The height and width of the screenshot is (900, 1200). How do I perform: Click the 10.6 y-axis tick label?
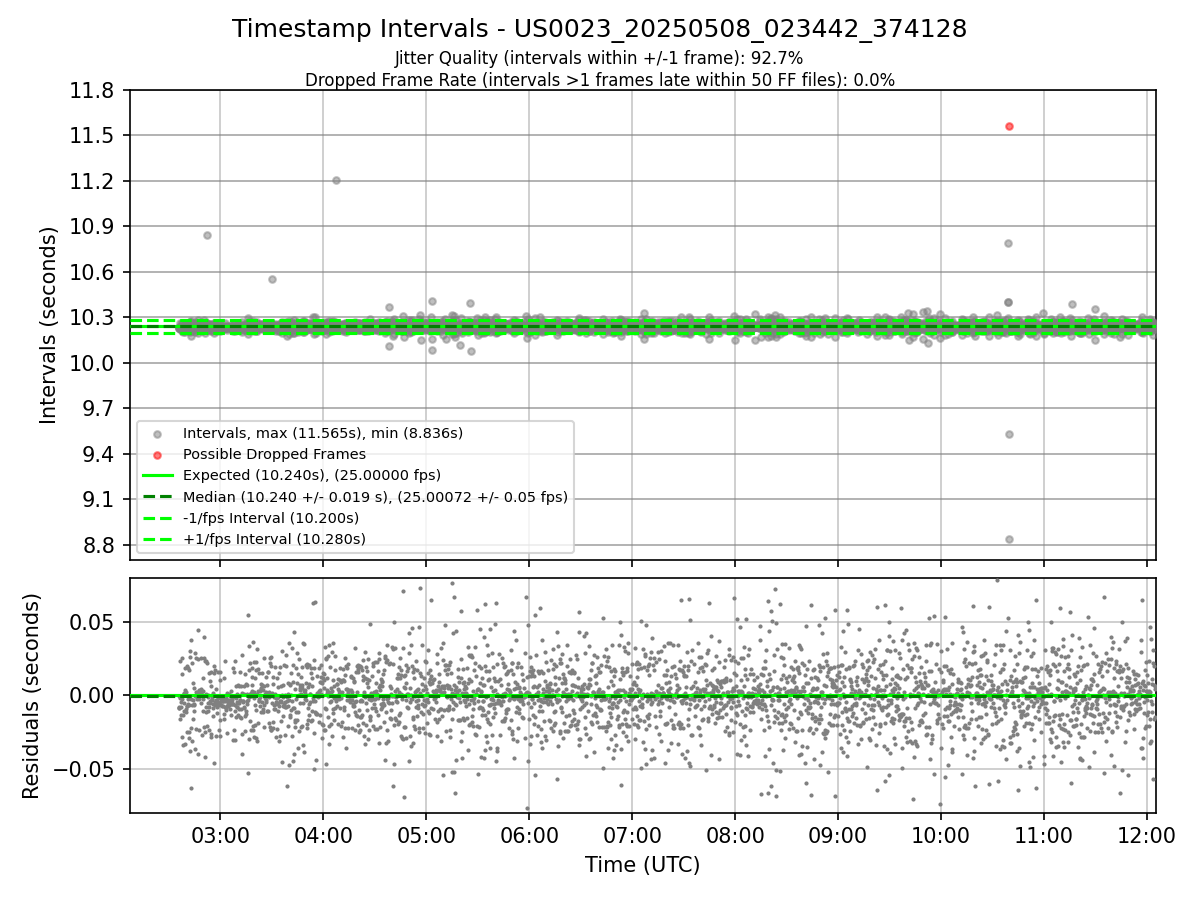[90, 273]
